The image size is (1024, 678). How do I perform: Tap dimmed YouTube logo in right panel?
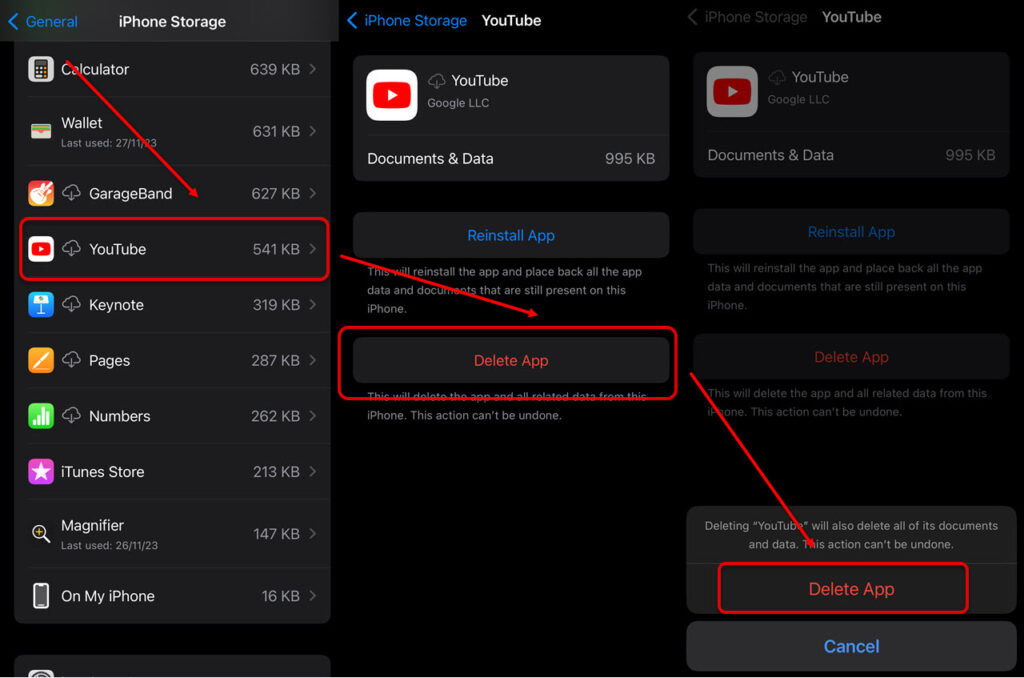coord(732,91)
